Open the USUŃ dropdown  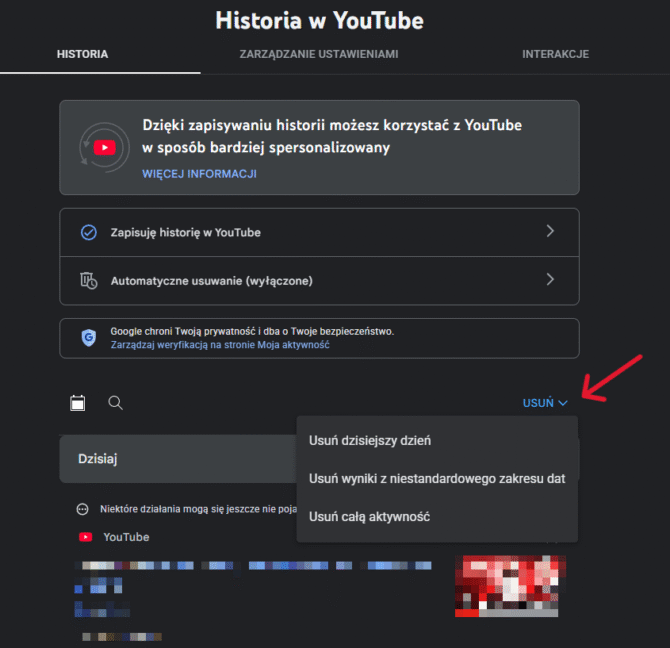click(x=545, y=403)
